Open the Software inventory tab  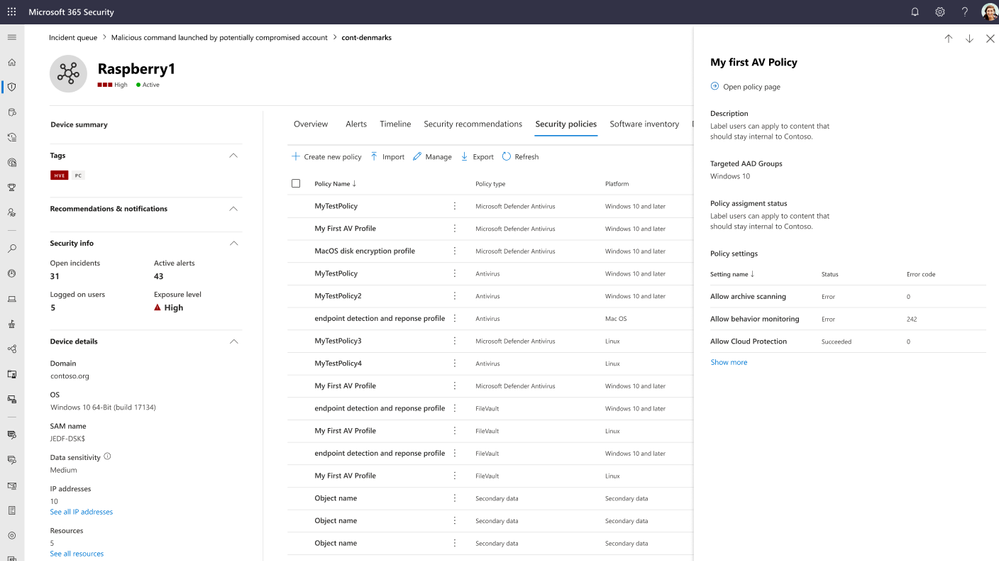click(x=644, y=124)
